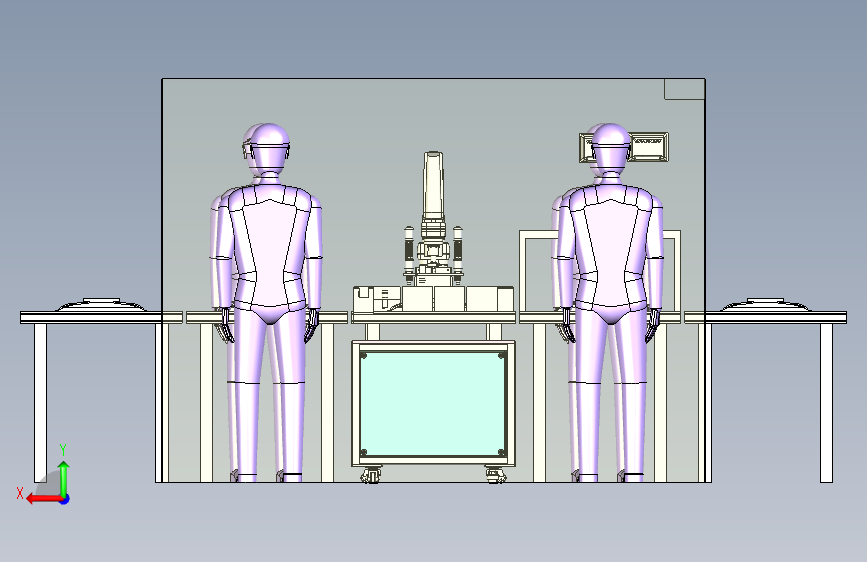
Task: Select the "X" axis label
Action: [20, 493]
